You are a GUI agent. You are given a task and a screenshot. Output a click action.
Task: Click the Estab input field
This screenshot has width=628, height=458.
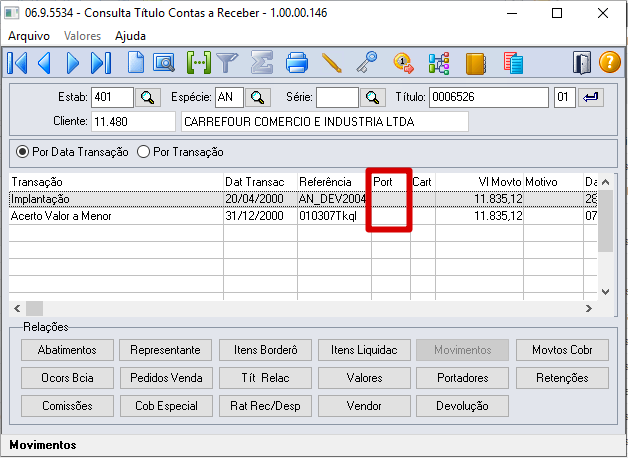point(112,97)
